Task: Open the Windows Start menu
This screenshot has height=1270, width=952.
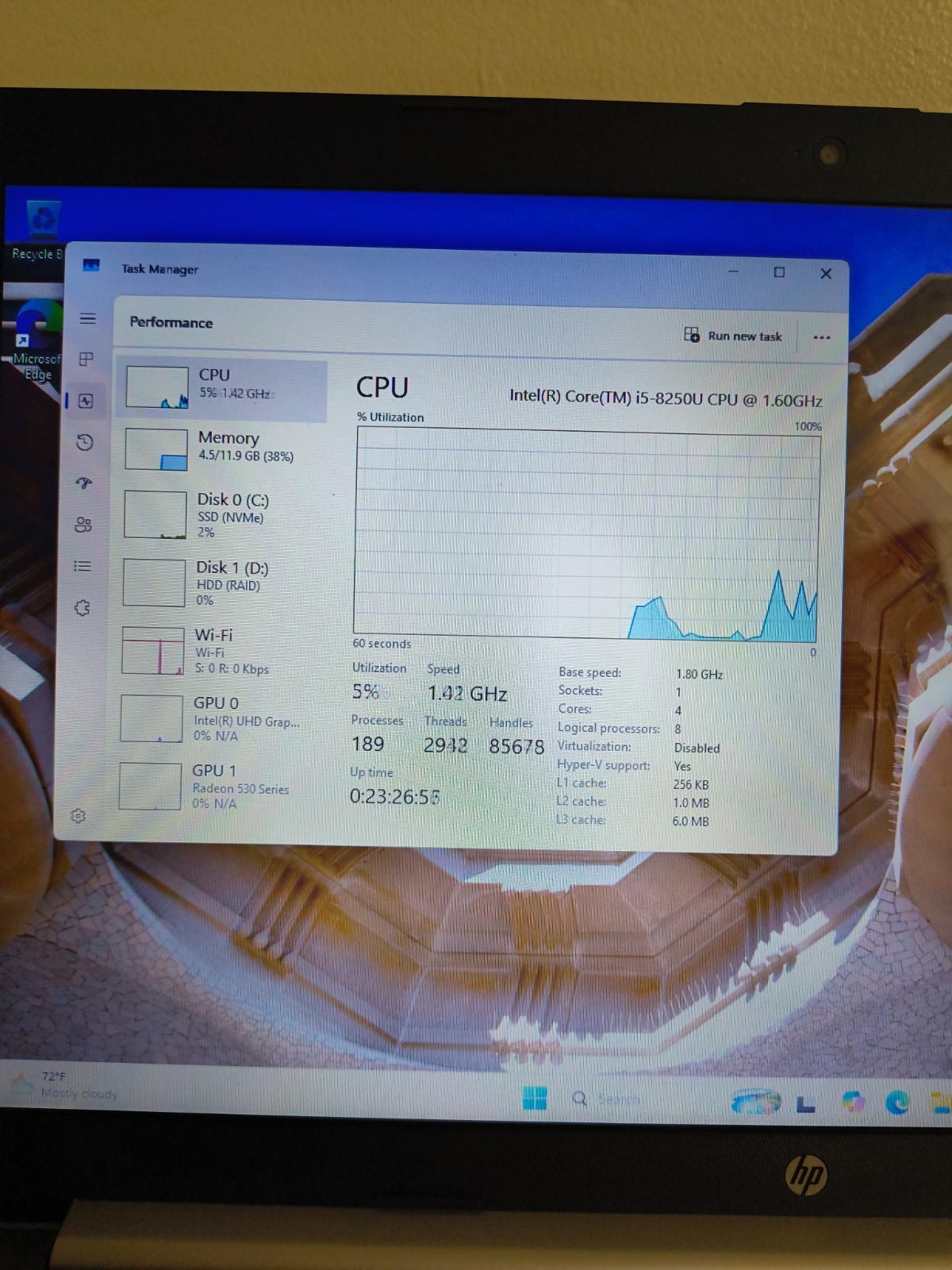Action: click(535, 1099)
